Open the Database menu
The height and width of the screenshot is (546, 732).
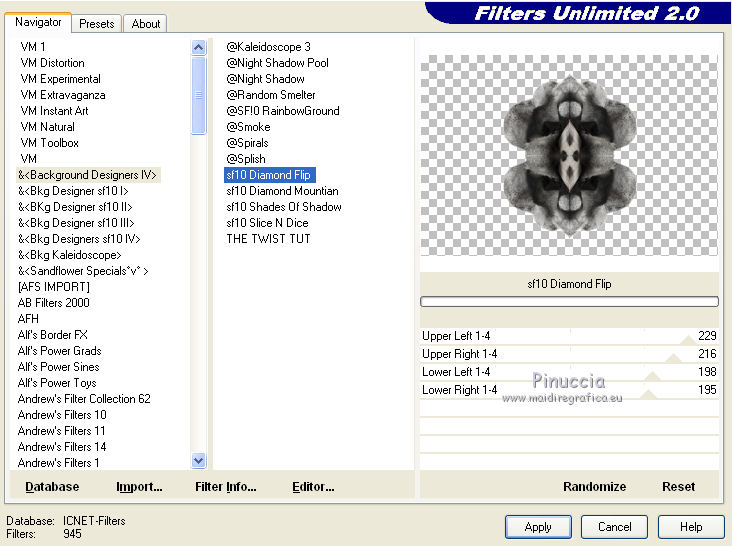(x=52, y=487)
